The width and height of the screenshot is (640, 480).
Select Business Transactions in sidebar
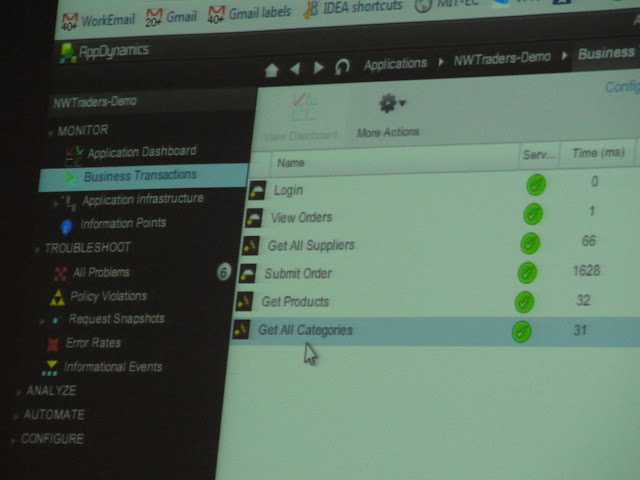(143, 177)
